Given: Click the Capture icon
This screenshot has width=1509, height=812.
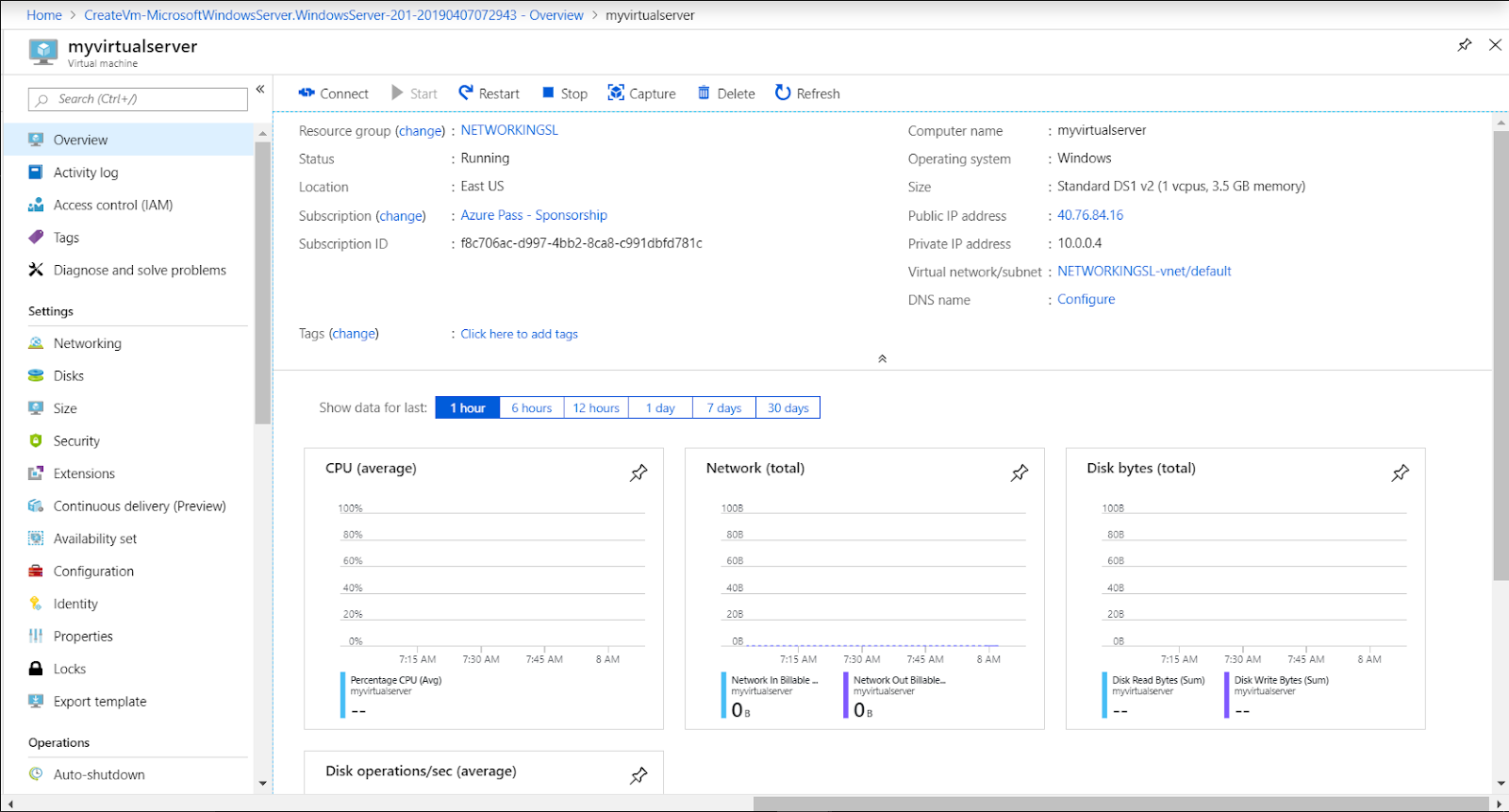Looking at the screenshot, I should coord(616,92).
